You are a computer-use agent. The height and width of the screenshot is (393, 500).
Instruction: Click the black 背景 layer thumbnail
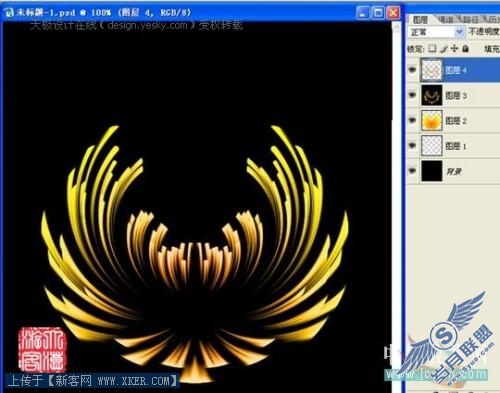point(432,171)
